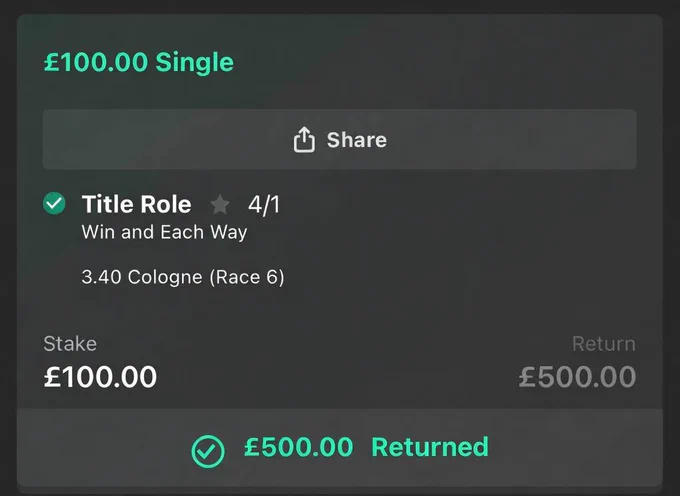The width and height of the screenshot is (680, 496).
Task: Click the Win and Each Way market text
Action: click(x=164, y=232)
